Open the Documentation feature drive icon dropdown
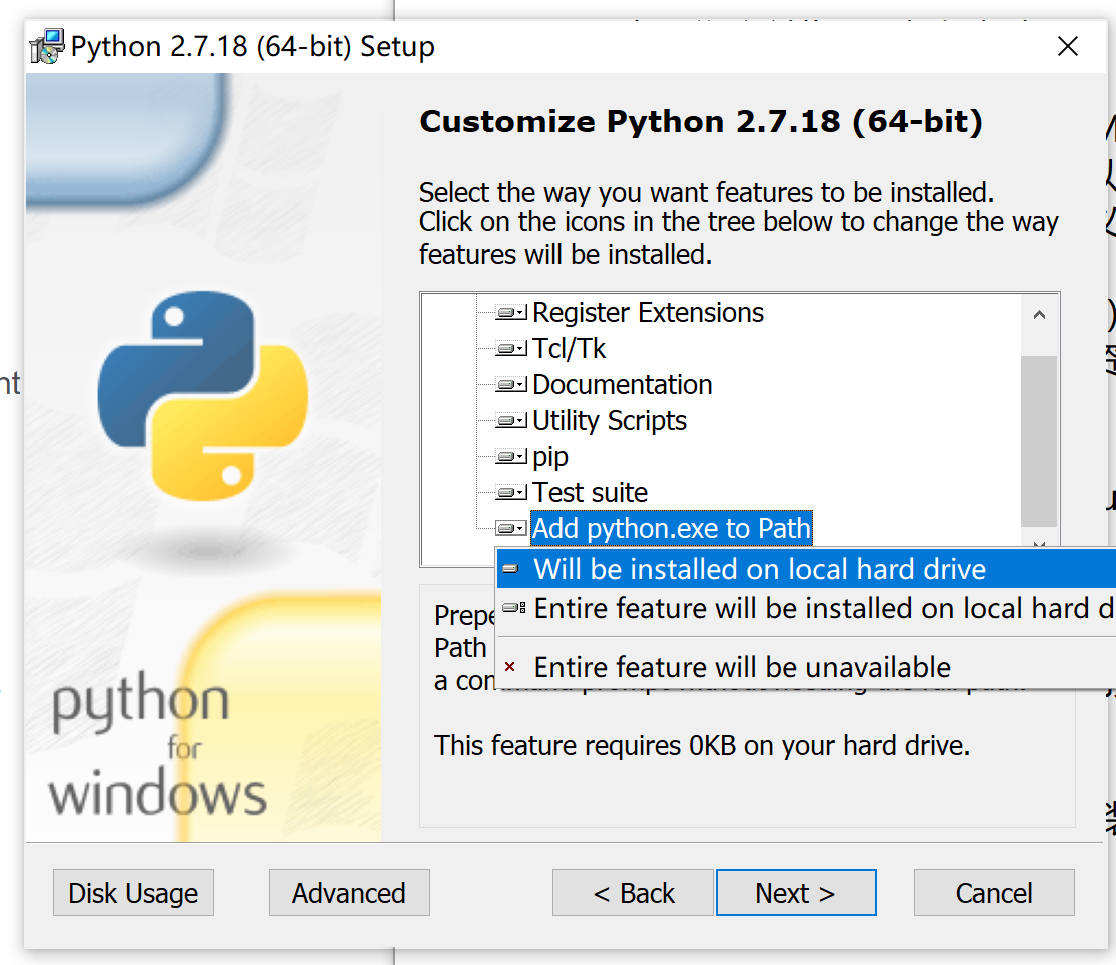Image resolution: width=1116 pixels, height=965 pixels. (511, 385)
